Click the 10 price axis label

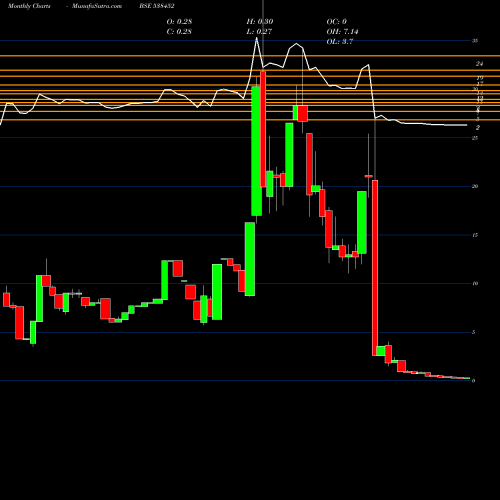pyautogui.click(x=475, y=283)
